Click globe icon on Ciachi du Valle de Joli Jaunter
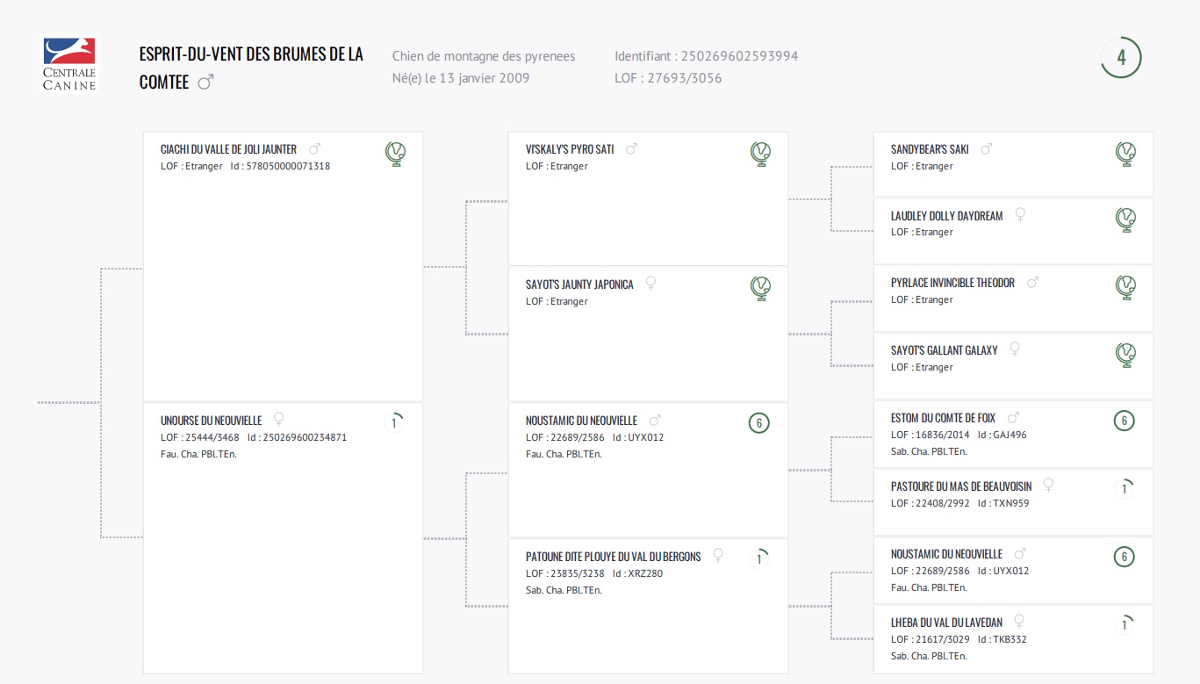The height and width of the screenshot is (684, 1200). pyautogui.click(x=396, y=154)
